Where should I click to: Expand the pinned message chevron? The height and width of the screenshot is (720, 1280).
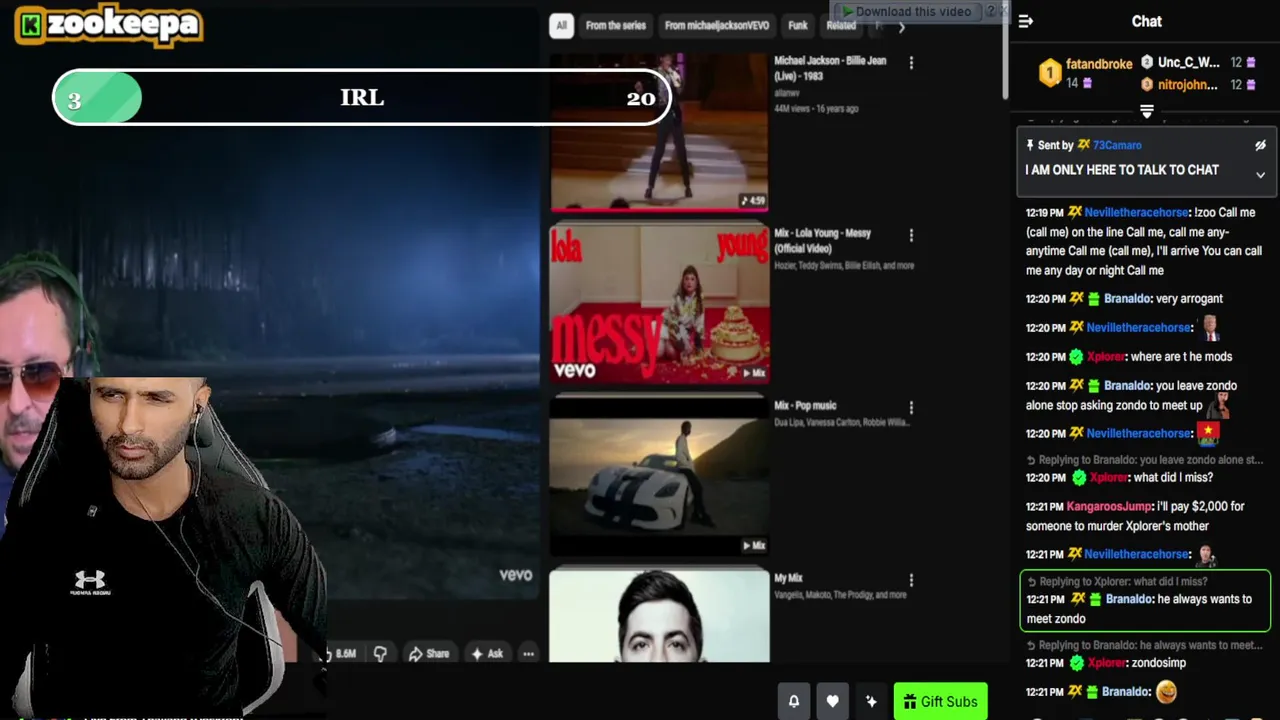1260,175
